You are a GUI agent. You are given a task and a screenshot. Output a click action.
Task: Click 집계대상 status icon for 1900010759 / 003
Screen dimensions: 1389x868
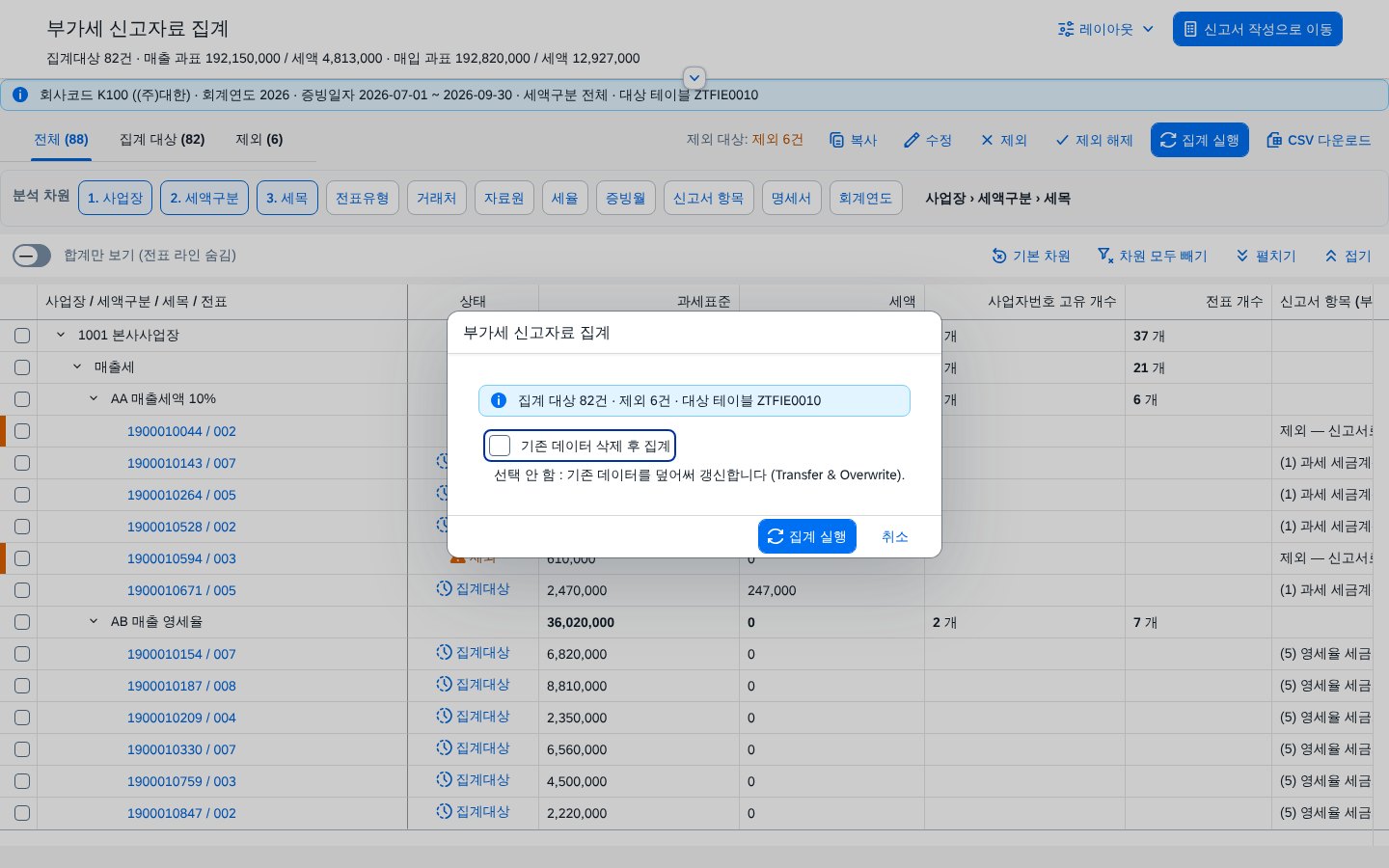coord(444,779)
